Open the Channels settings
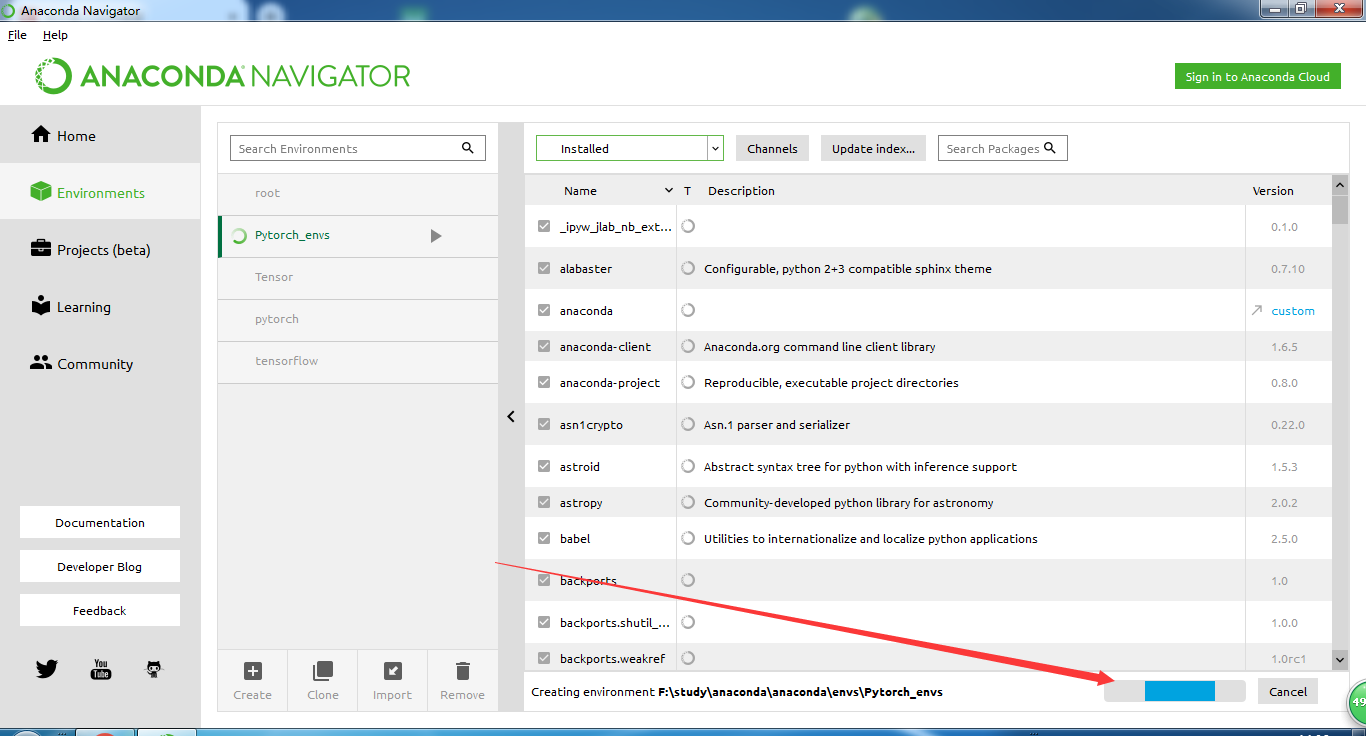Screen dimensions: 1366x736 pyautogui.click(x=772, y=148)
